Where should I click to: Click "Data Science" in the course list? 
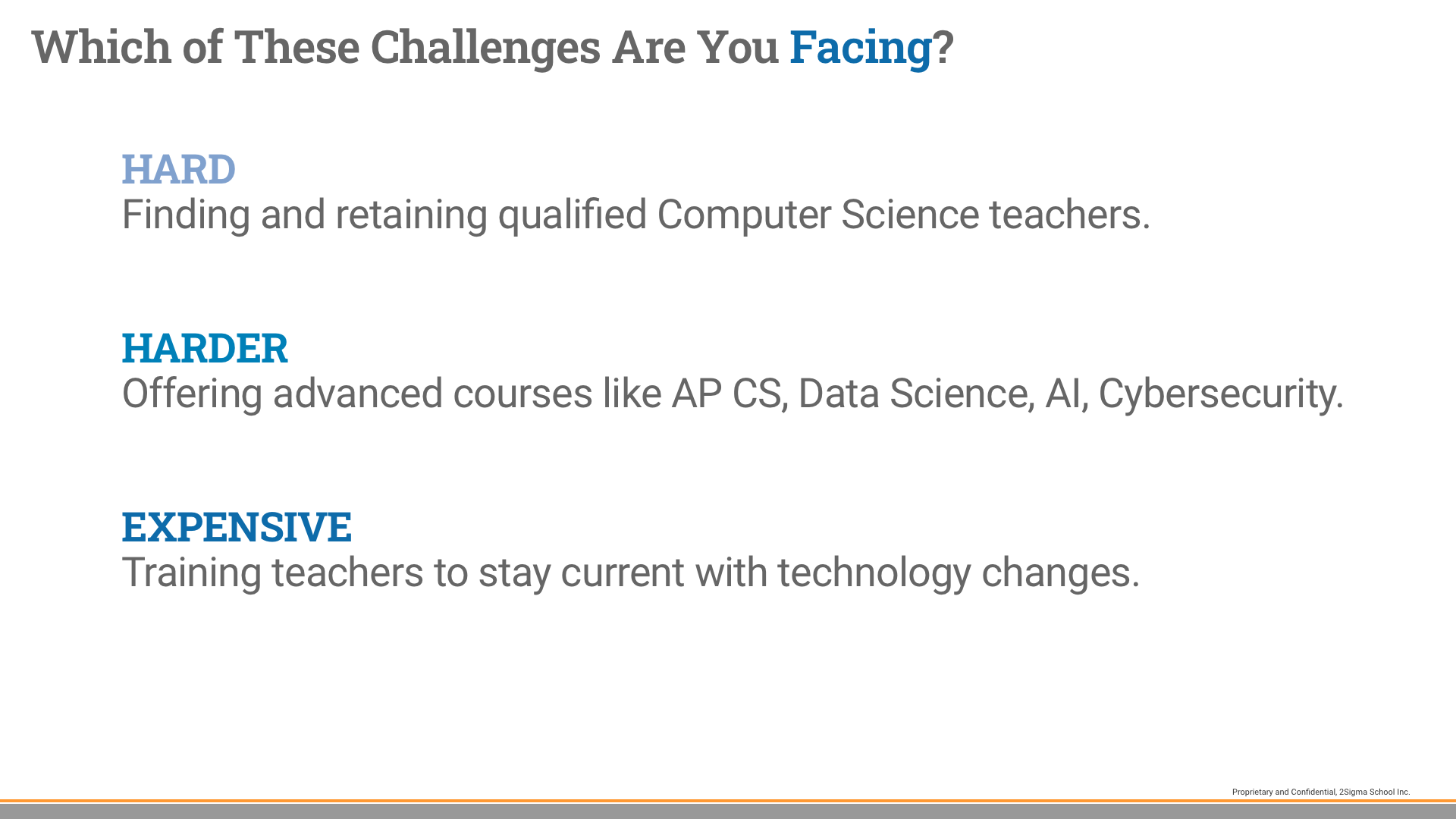[915, 394]
